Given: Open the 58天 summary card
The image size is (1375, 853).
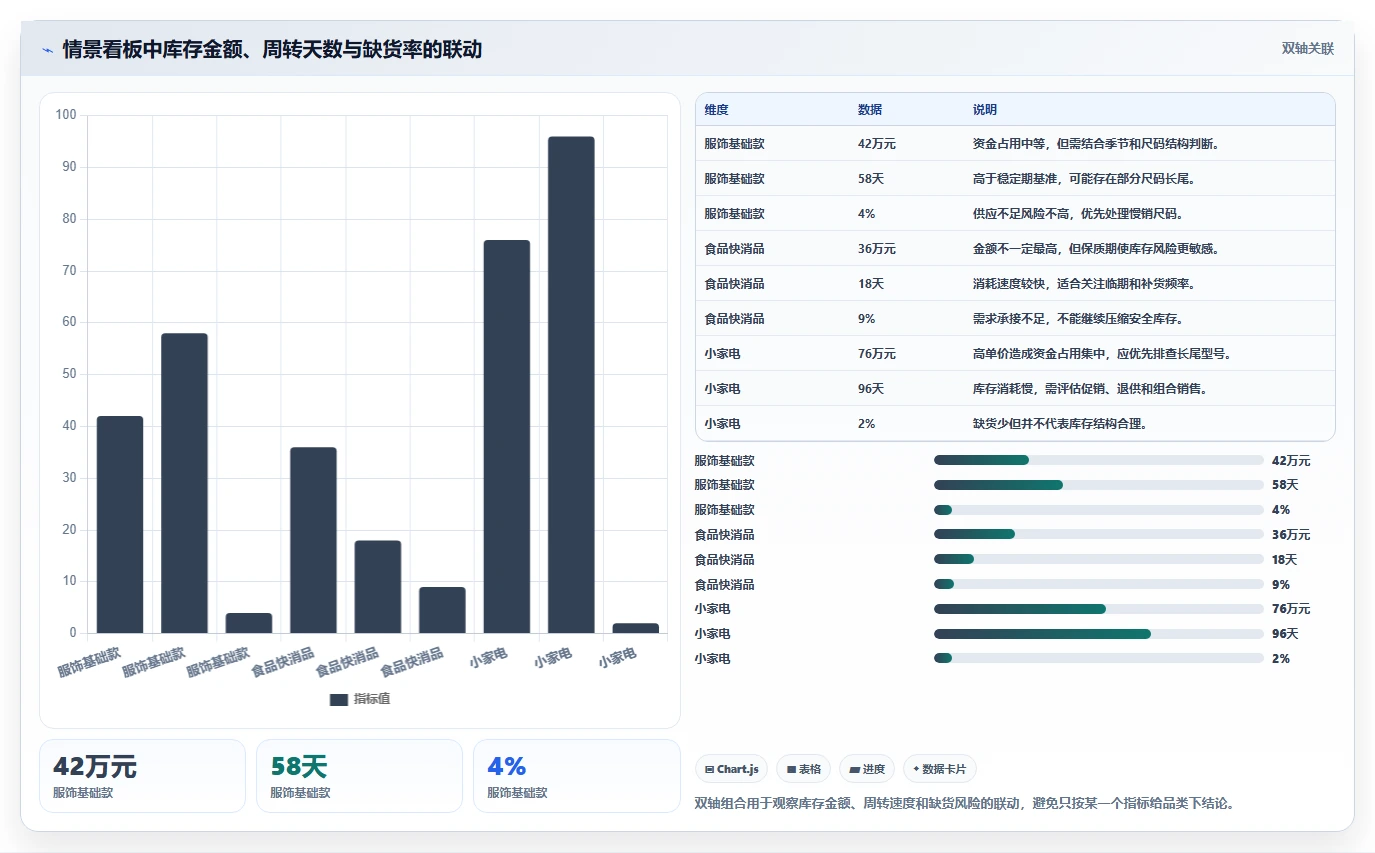Looking at the screenshot, I should 359,776.
